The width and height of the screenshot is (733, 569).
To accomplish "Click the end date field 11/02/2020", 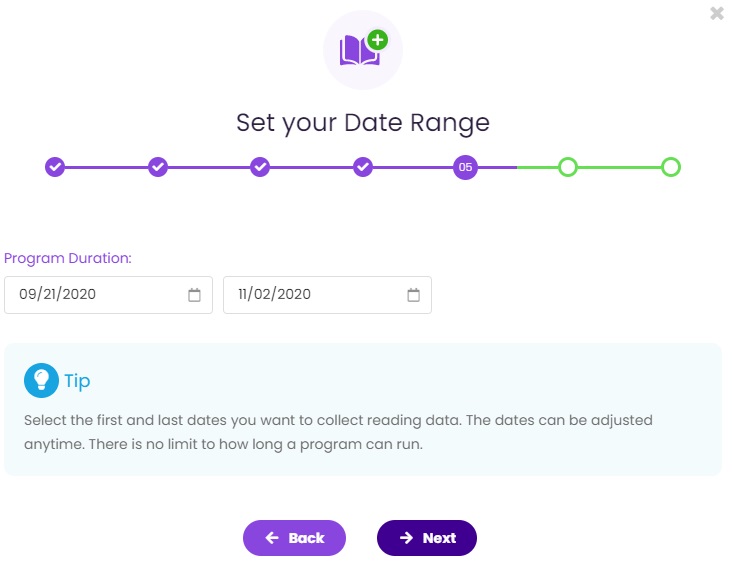I will (327, 295).
